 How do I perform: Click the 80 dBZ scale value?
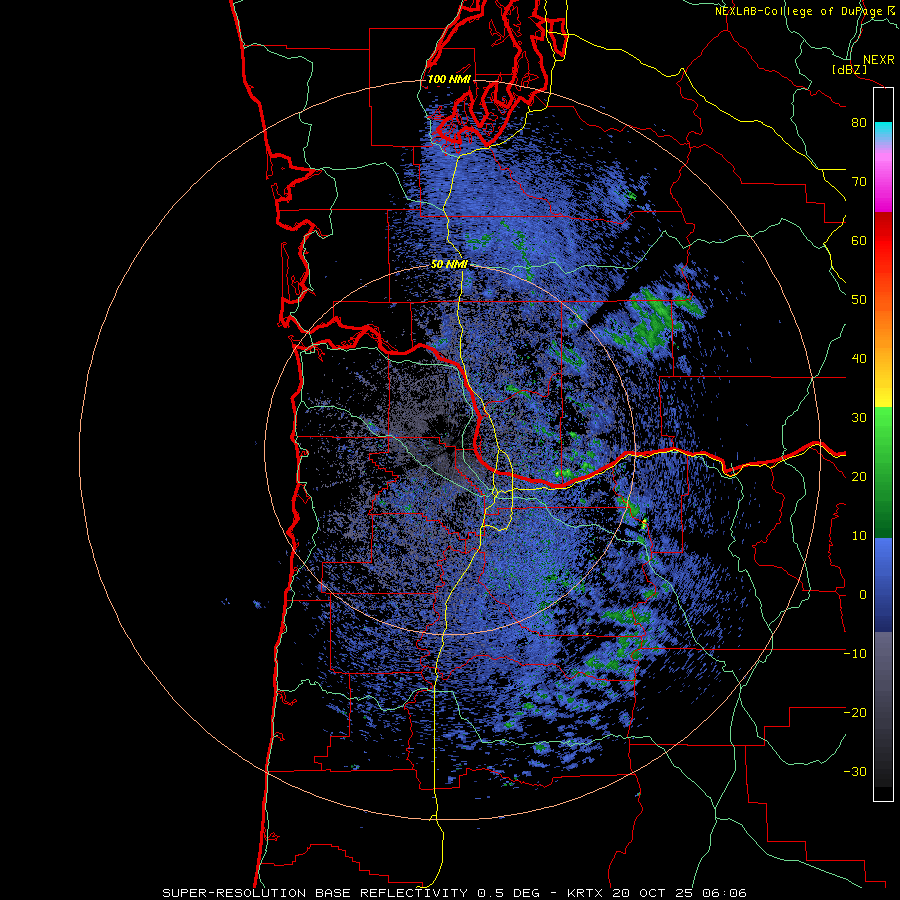pos(859,123)
